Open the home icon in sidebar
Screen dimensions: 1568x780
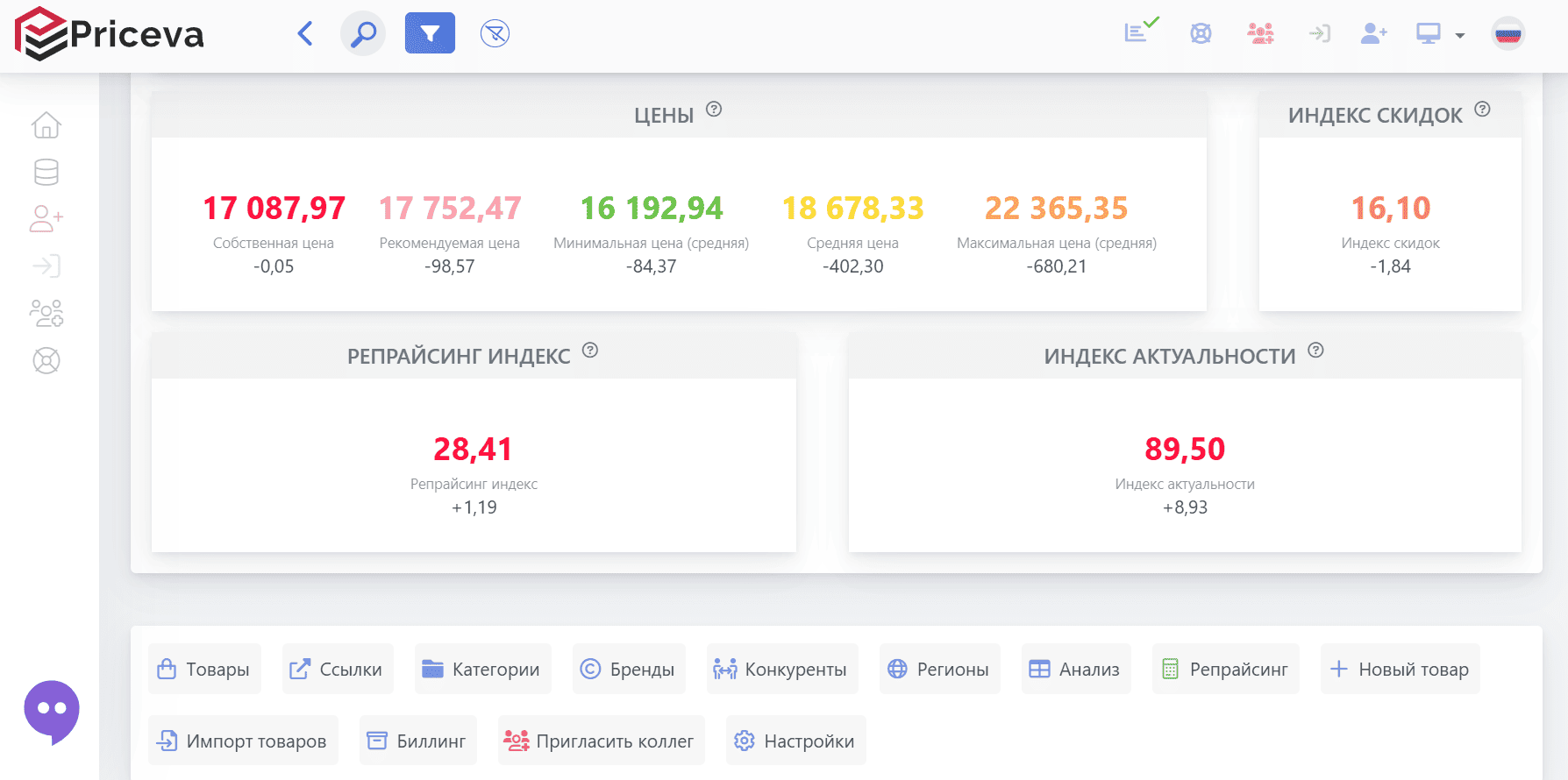46,125
